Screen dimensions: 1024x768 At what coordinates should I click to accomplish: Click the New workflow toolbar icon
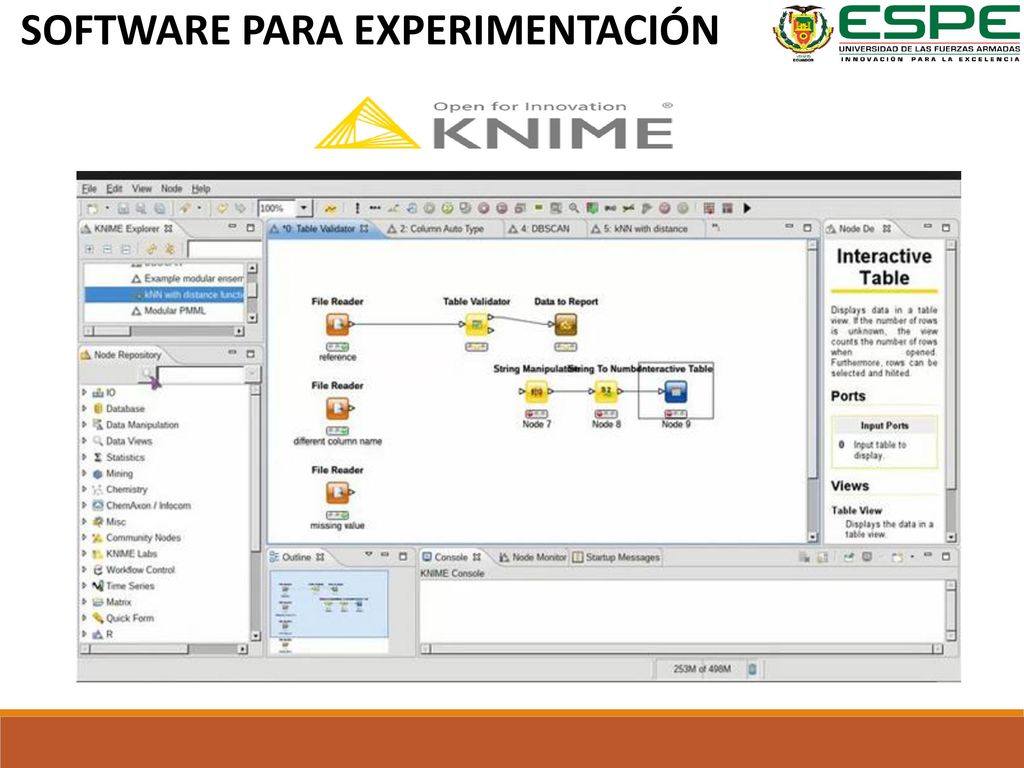(92, 208)
